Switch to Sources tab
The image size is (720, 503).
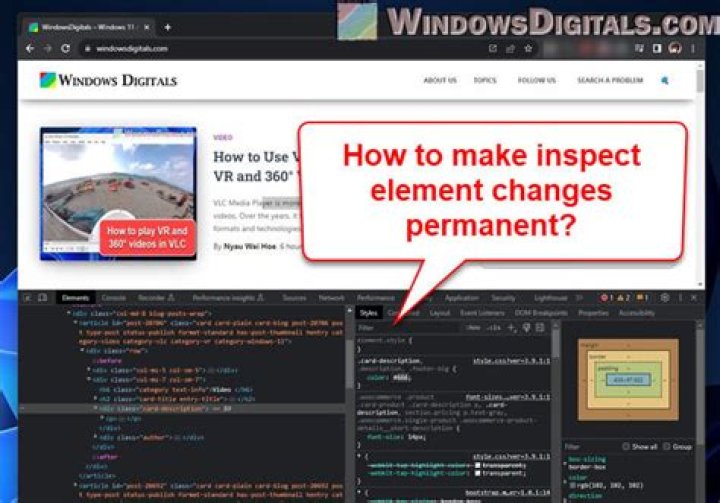point(294,298)
